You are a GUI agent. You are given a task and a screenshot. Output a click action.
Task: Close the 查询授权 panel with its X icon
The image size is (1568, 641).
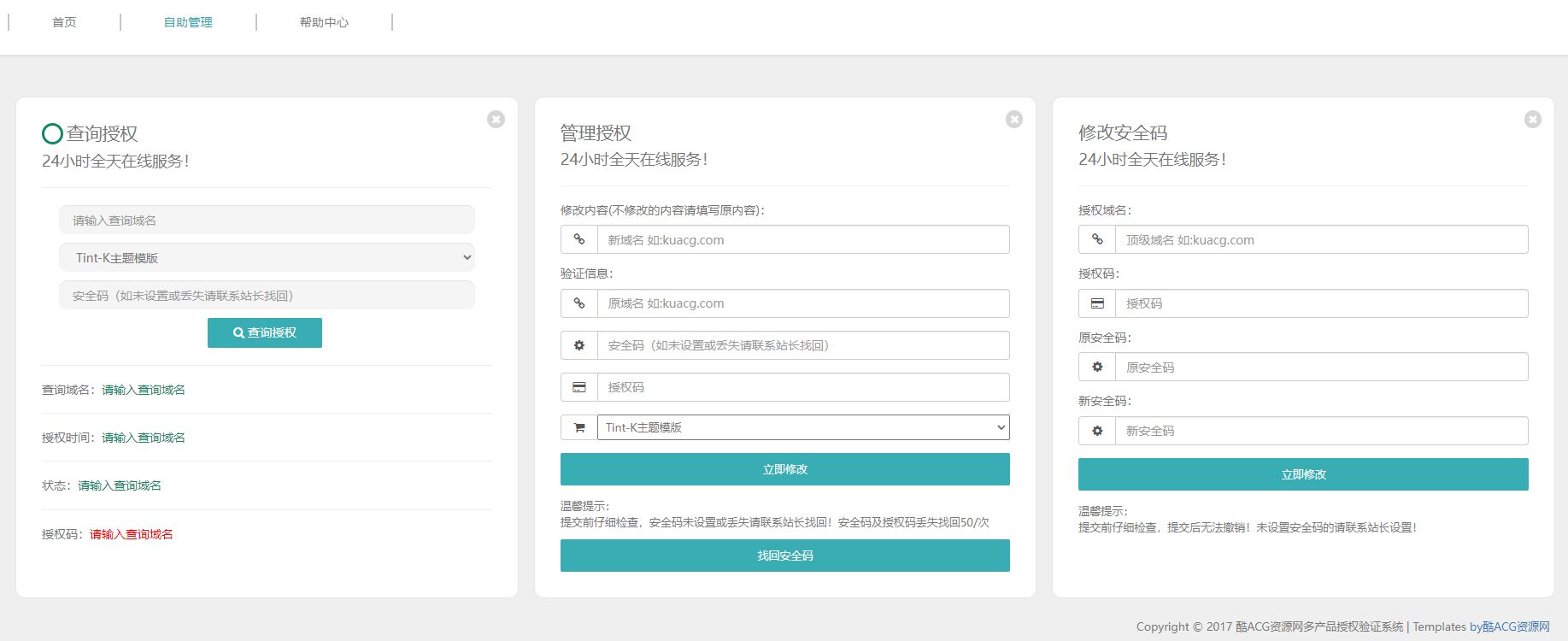496,120
